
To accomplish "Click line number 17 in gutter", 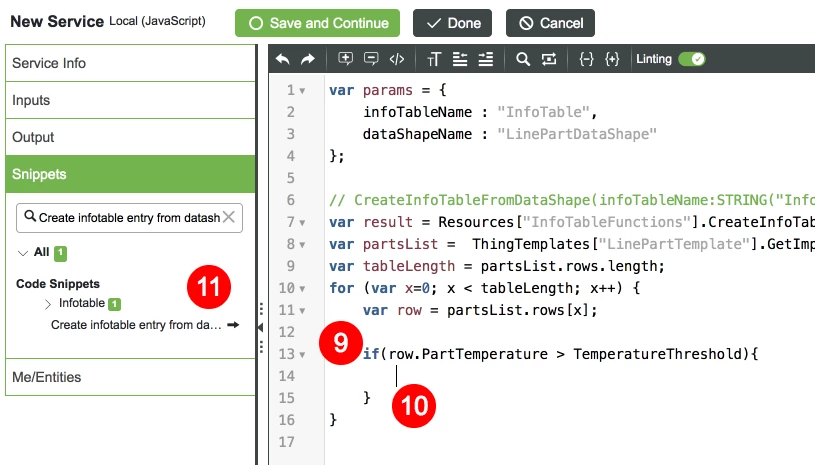I will tap(286, 442).
